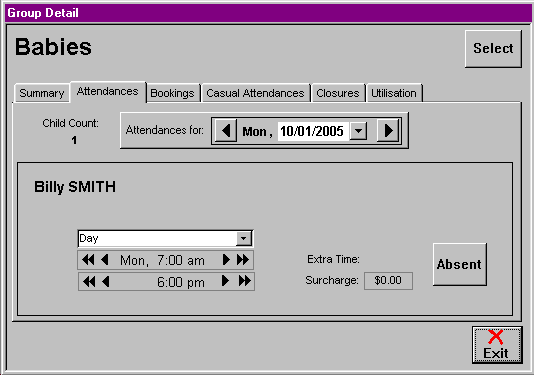The width and height of the screenshot is (534, 375).
Task: Open the date picker dropdown arrow
Action: [358, 131]
